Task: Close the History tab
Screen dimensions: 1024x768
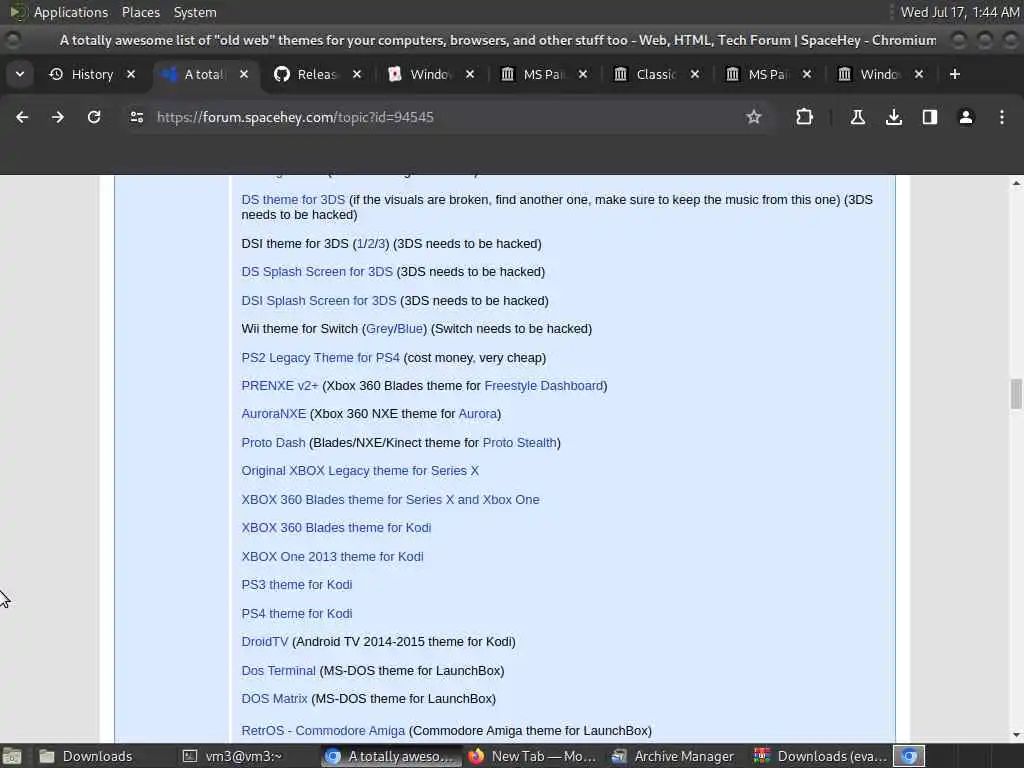Action: 131,74
